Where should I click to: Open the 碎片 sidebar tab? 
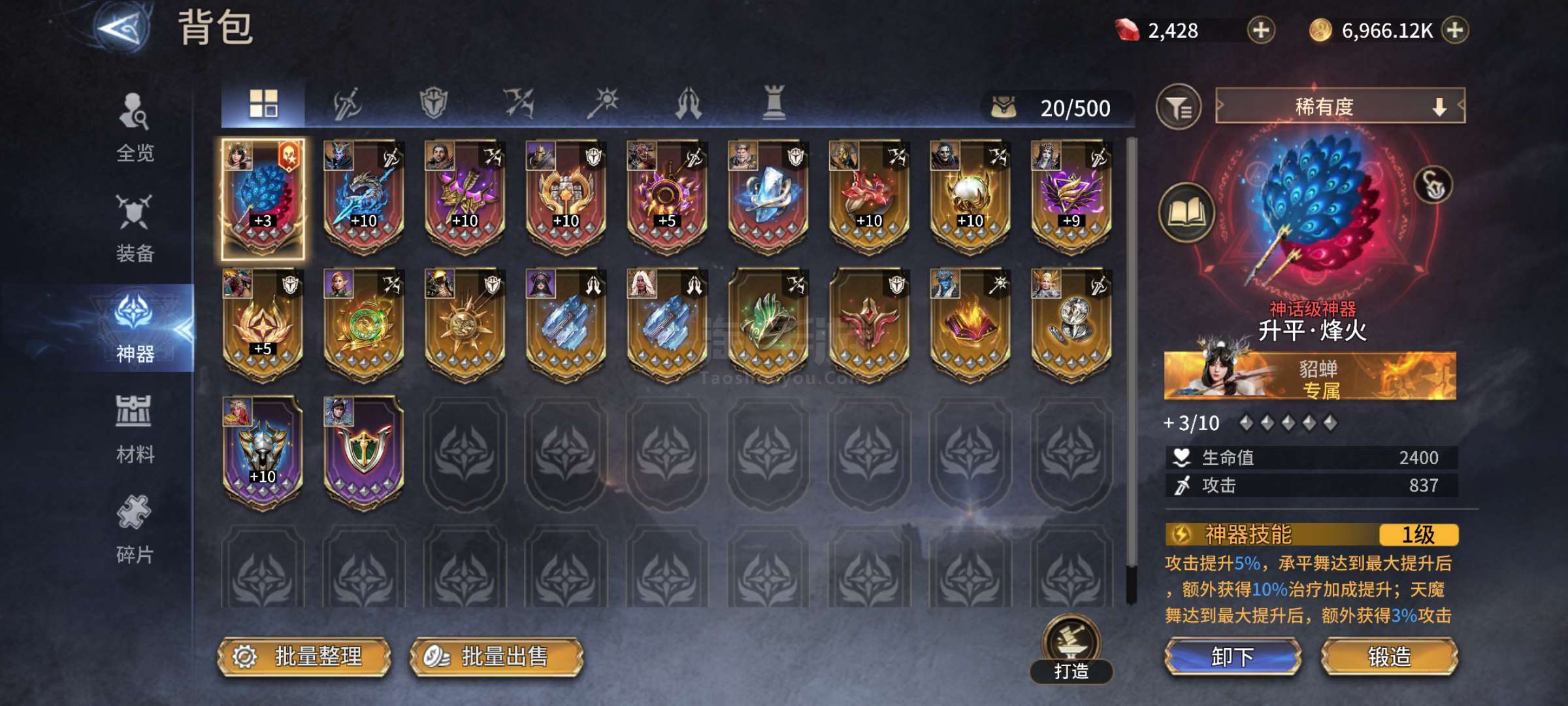tap(135, 529)
